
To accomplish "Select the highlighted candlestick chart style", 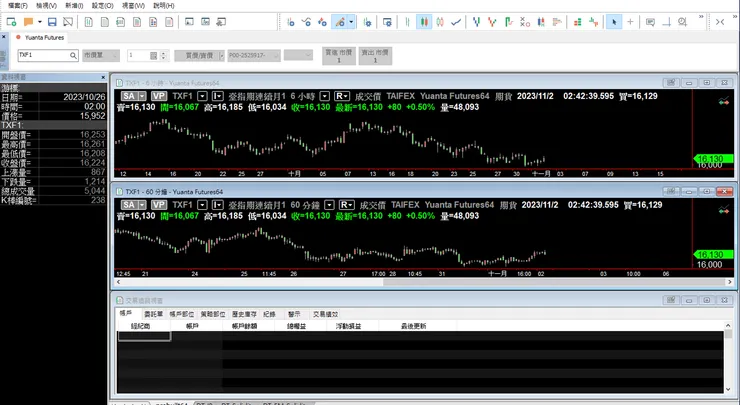I will click(424, 22).
